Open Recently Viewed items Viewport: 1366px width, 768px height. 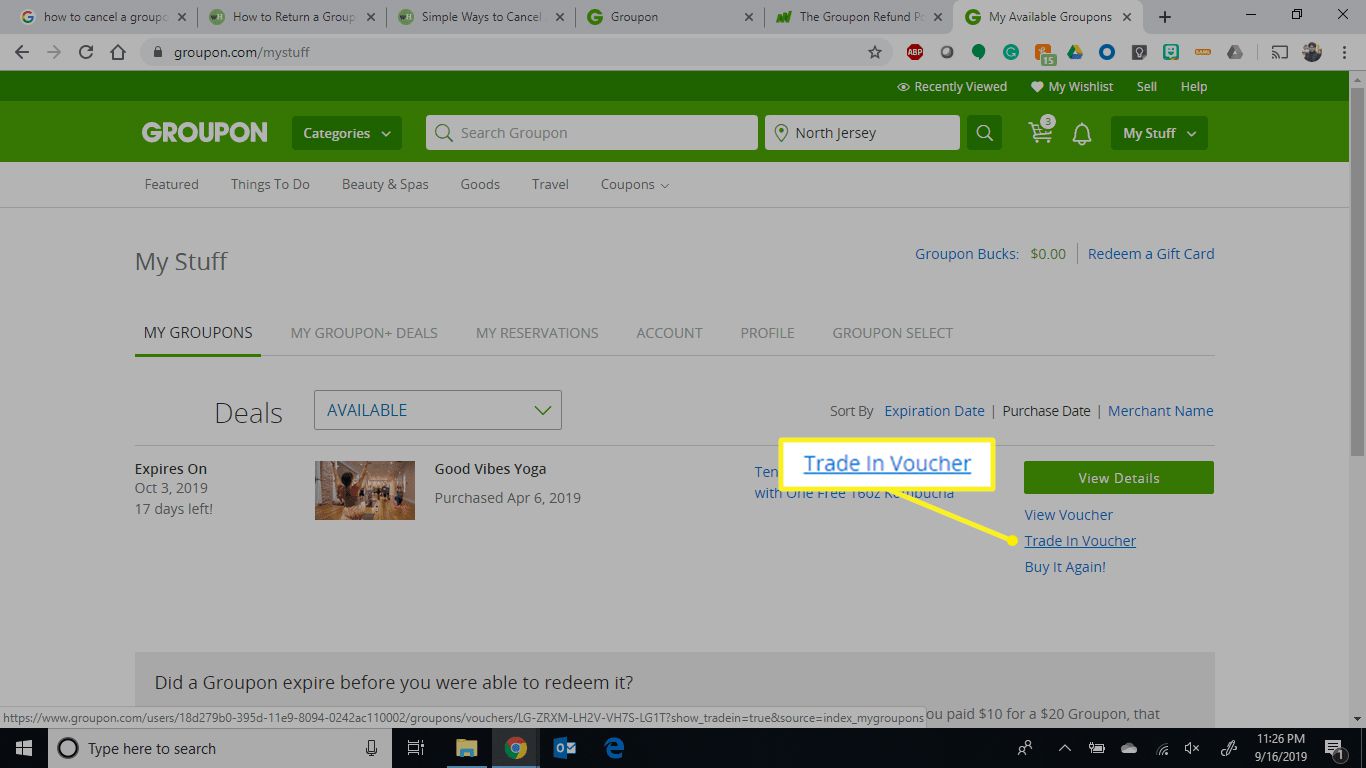click(x=952, y=87)
